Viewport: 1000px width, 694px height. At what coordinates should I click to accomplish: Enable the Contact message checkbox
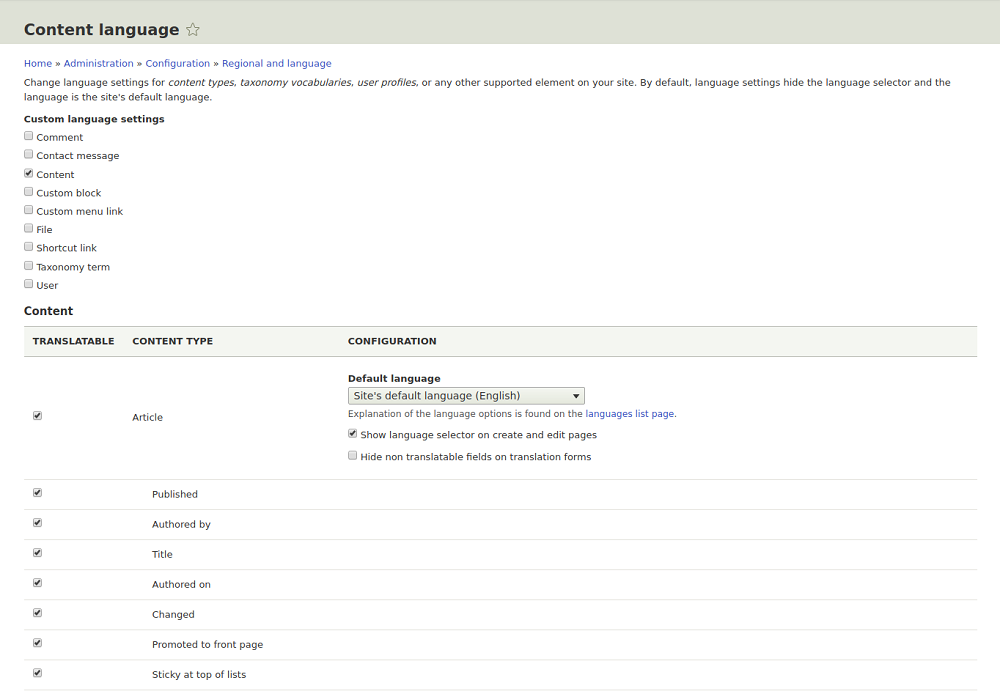pos(29,154)
